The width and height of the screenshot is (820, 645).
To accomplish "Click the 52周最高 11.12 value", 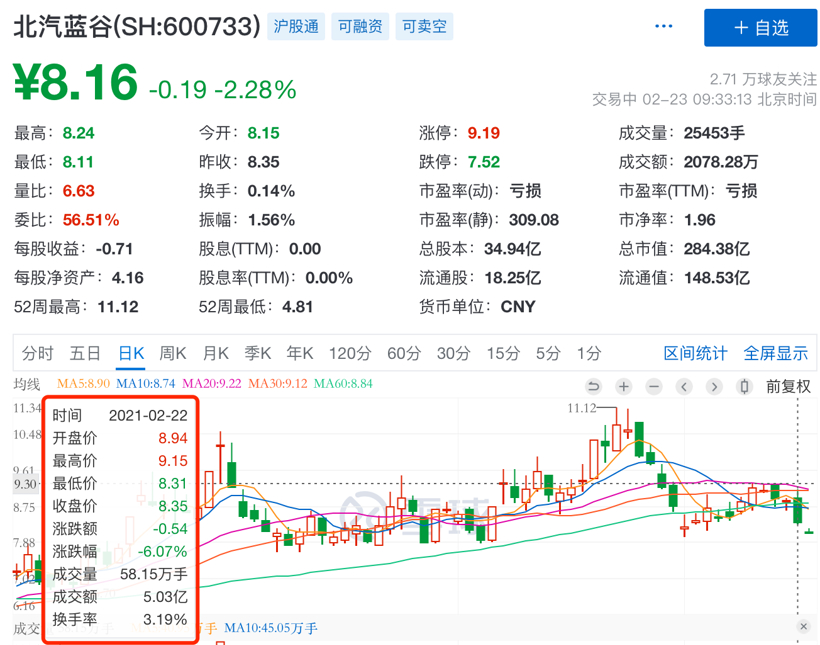I will click(118, 307).
